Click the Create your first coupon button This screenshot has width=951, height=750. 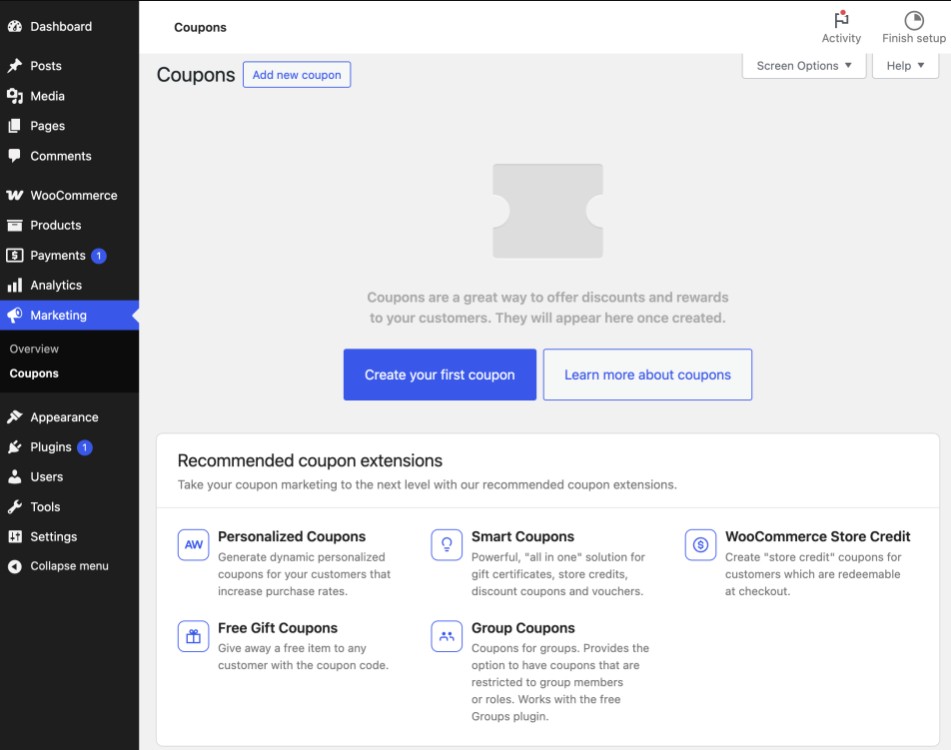[440, 374]
